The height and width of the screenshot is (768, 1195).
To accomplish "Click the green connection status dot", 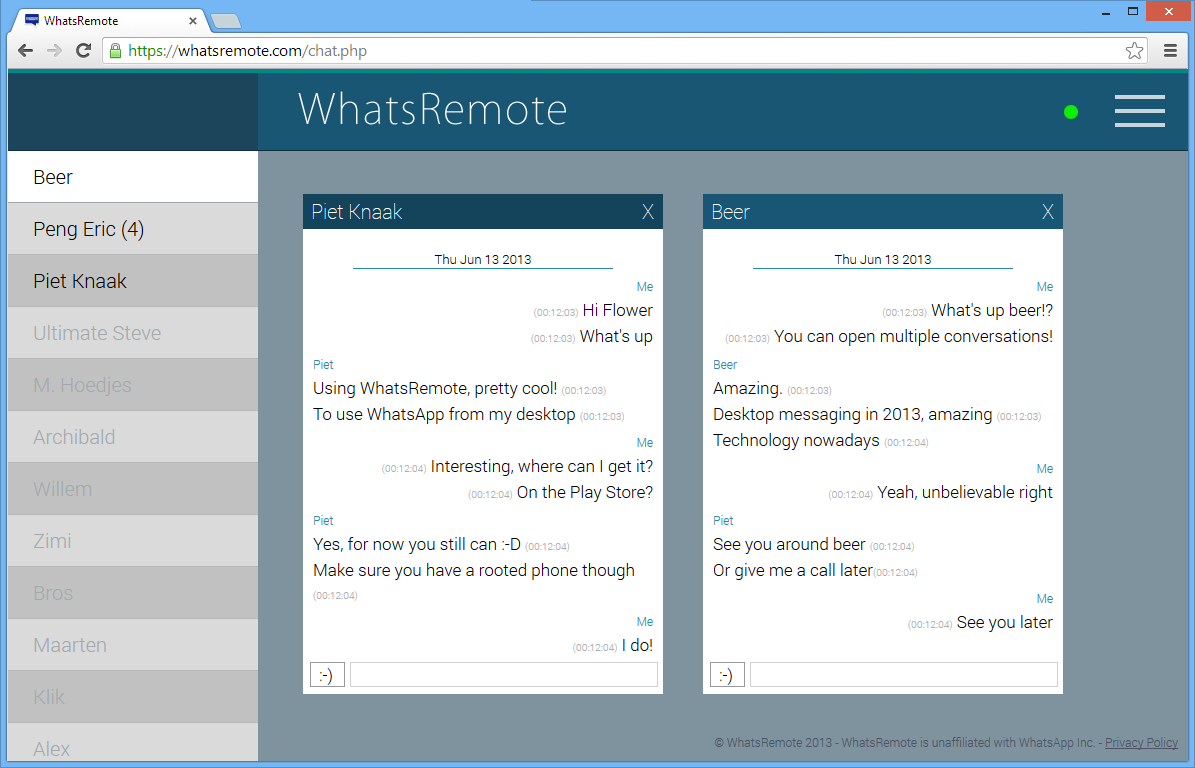I will pos(1071,112).
